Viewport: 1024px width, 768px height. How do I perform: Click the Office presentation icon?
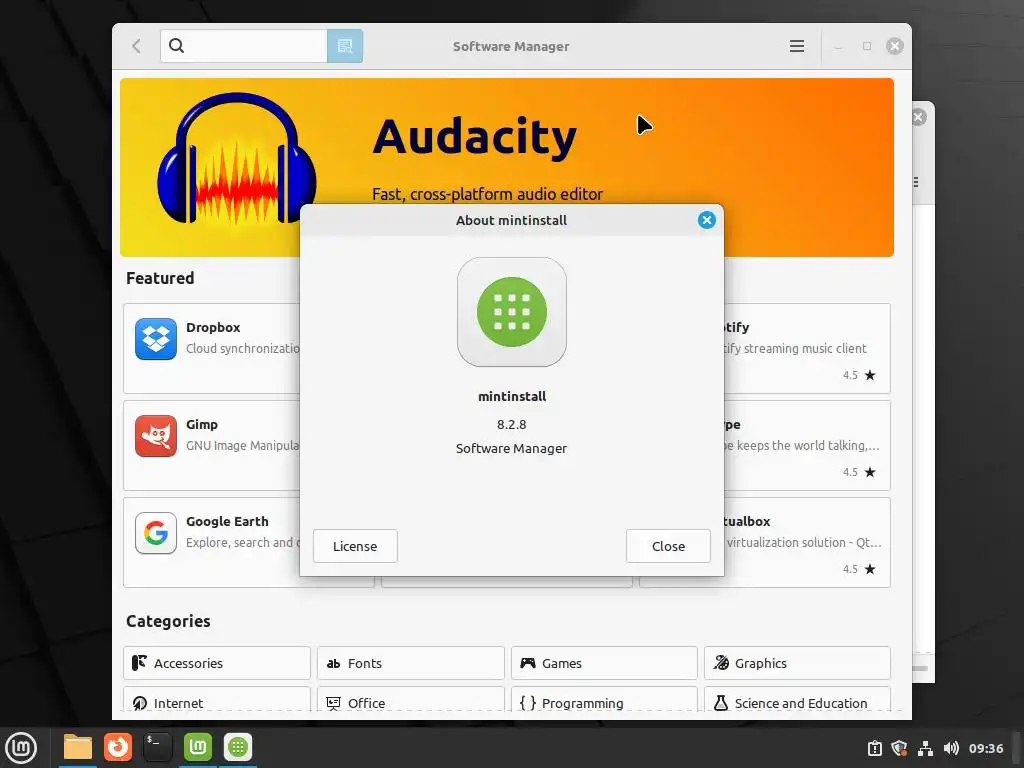[333, 703]
